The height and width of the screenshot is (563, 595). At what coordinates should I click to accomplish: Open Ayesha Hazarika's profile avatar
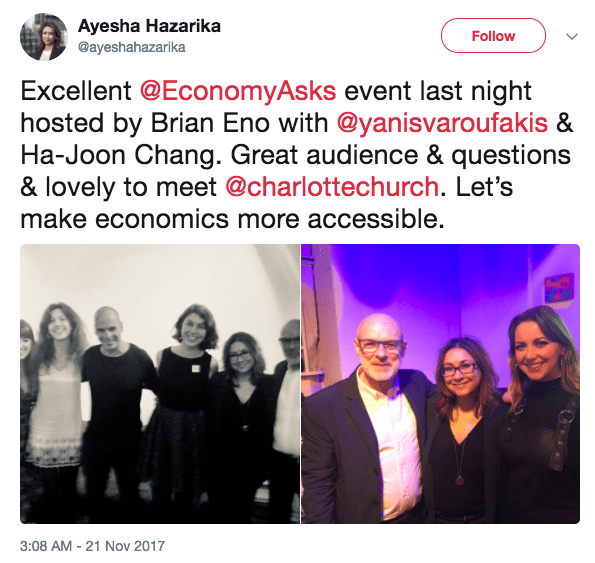[x=44, y=37]
